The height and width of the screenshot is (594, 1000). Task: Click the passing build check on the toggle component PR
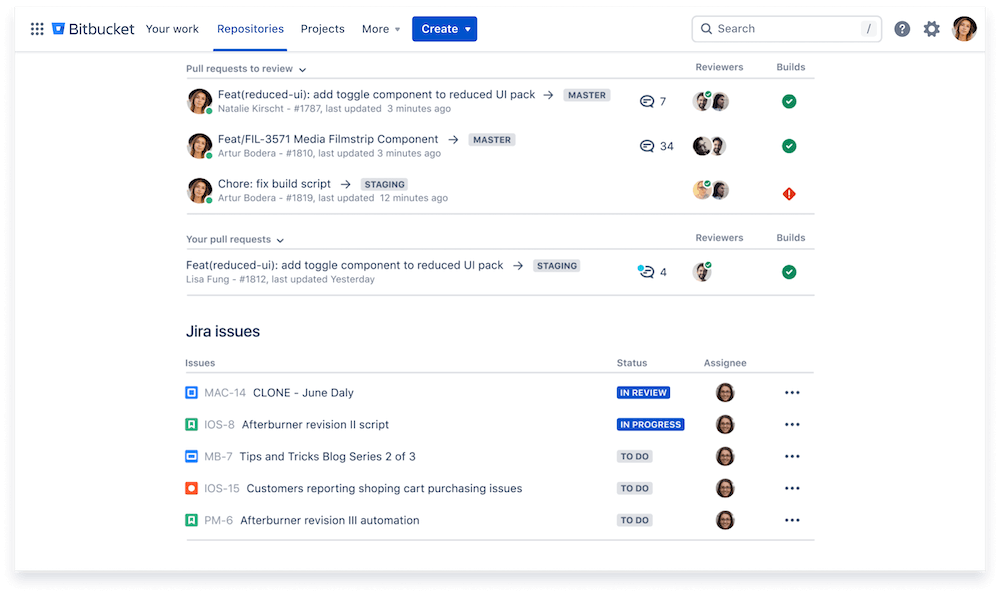tap(789, 101)
